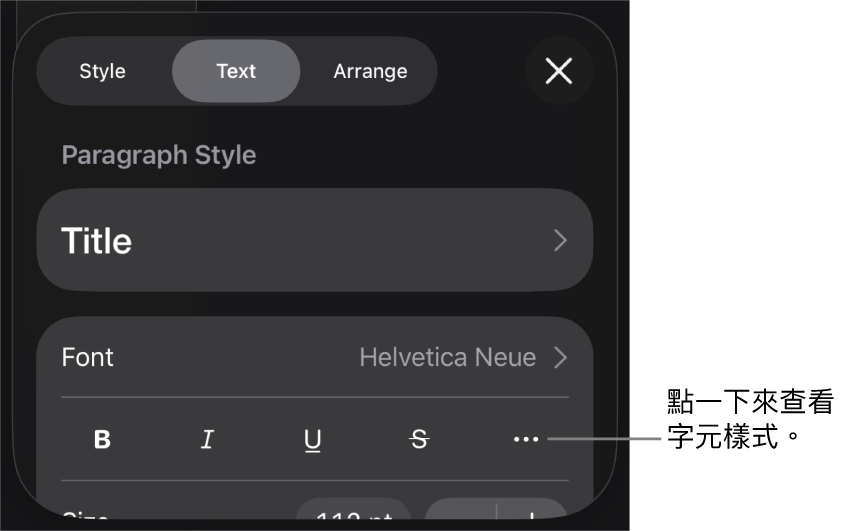Toggle Underline formatting button
The height and width of the screenshot is (531, 852).
click(312, 440)
